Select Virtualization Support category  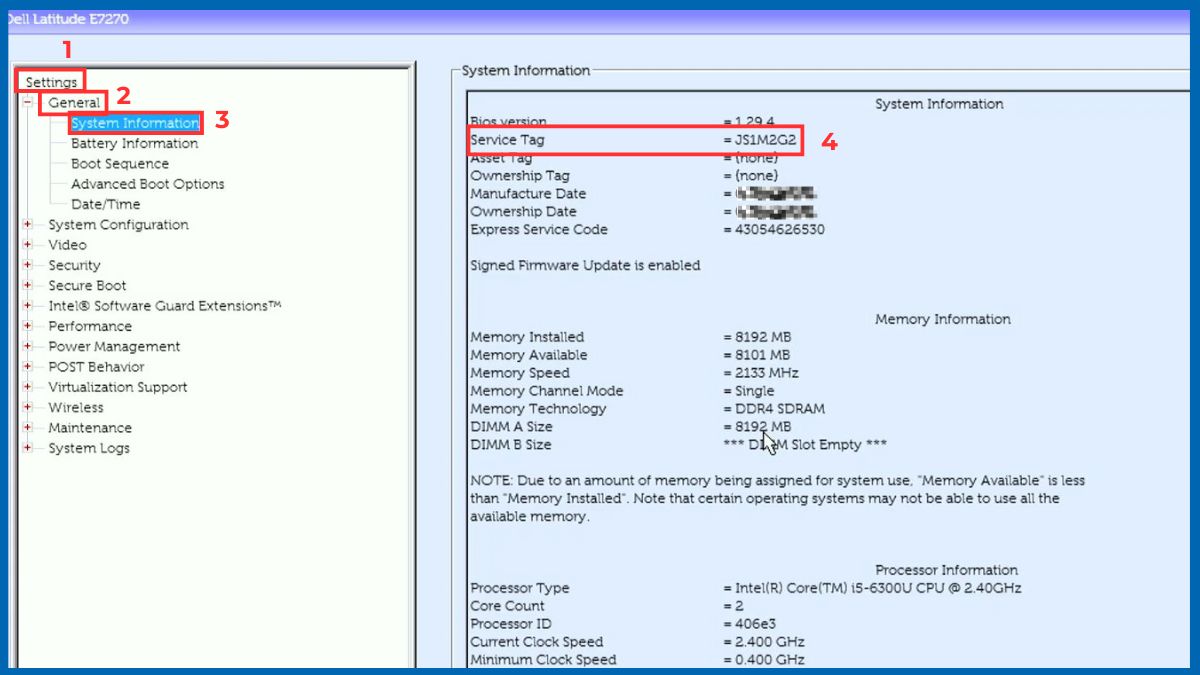tap(118, 387)
